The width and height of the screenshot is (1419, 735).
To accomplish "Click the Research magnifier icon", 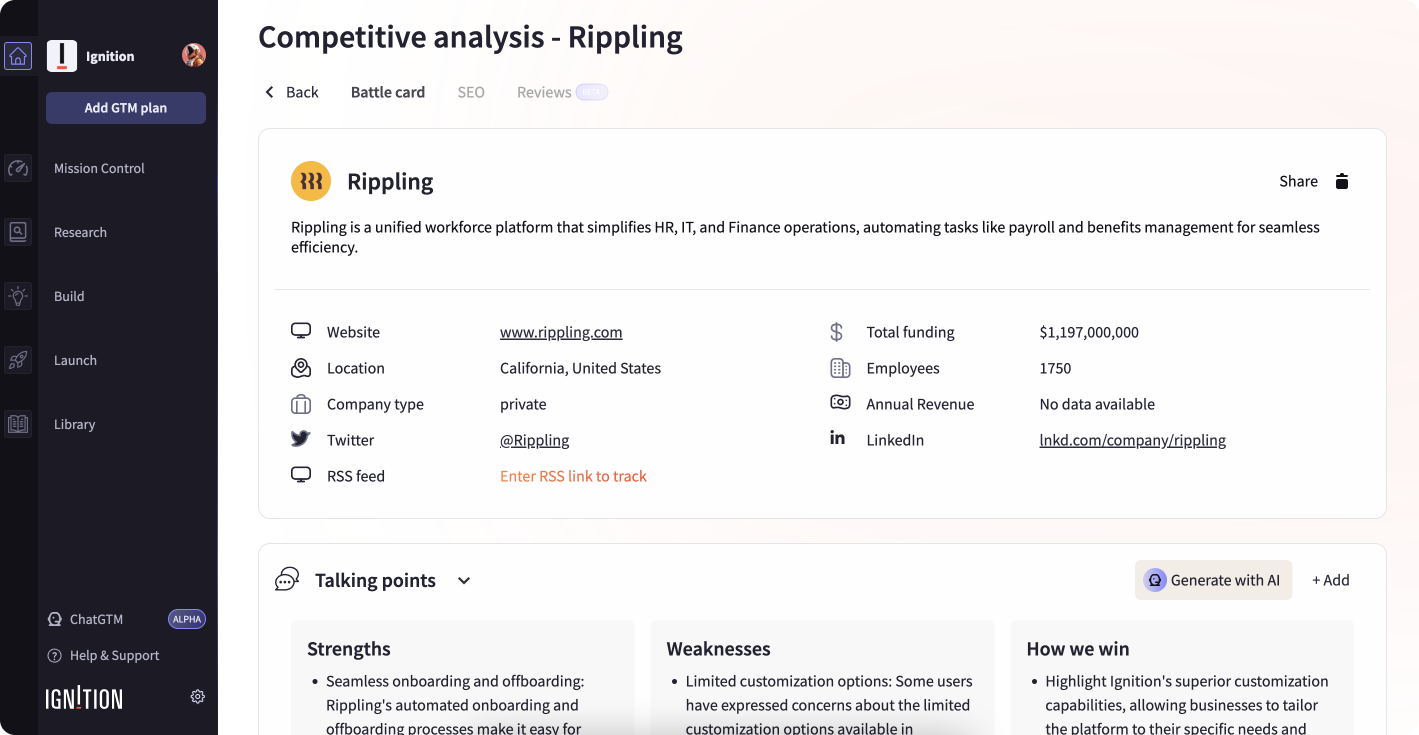I will pos(18,232).
